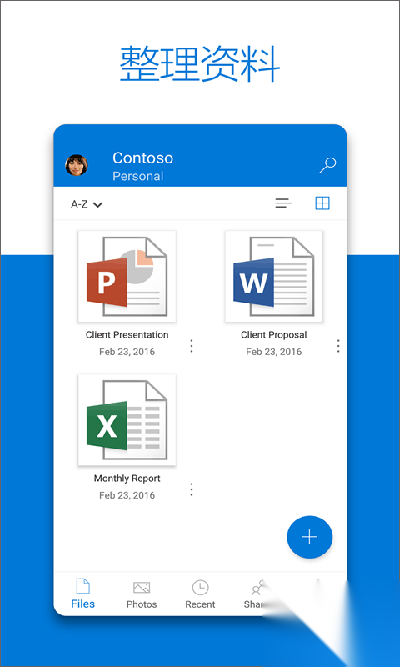Switch to list view layout icon
400x667 pixels.
(283, 203)
